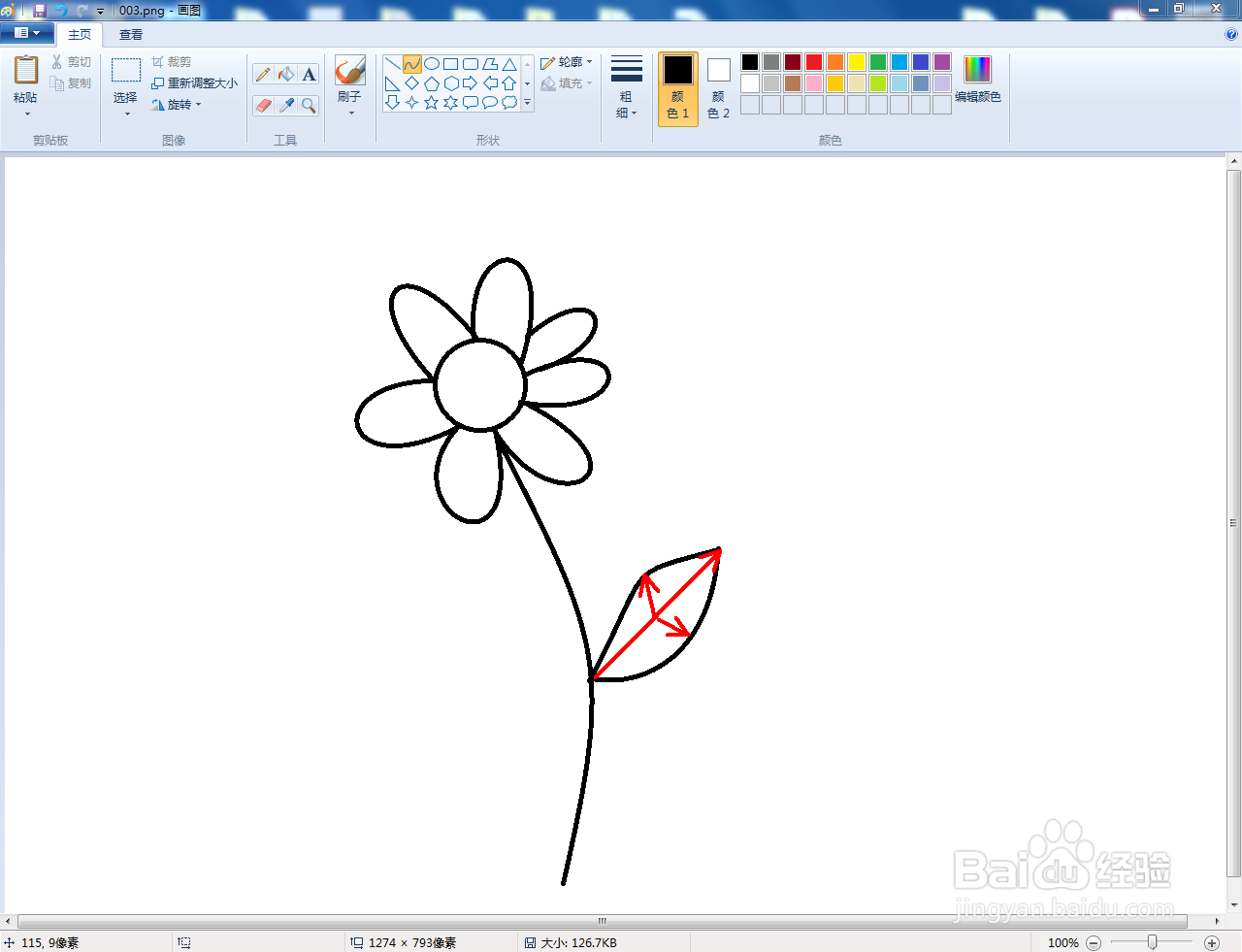
Task: Choose the Rounded rectangle shape
Action: pos(471,64)
